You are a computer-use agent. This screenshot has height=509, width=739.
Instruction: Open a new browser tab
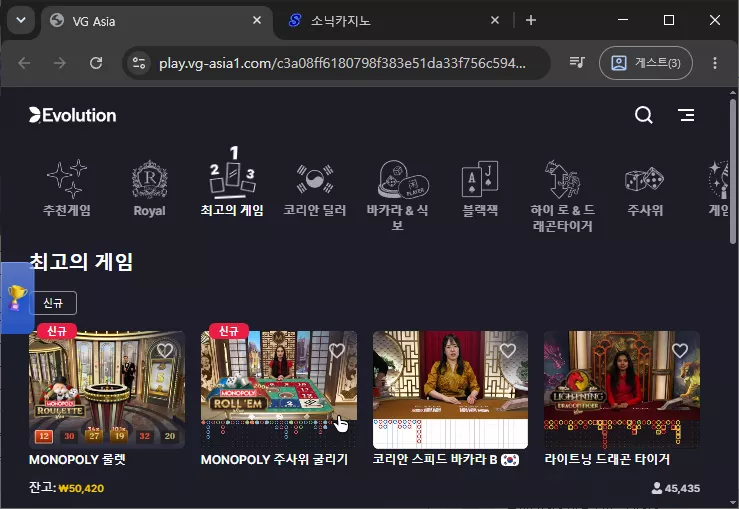(531, 20)
